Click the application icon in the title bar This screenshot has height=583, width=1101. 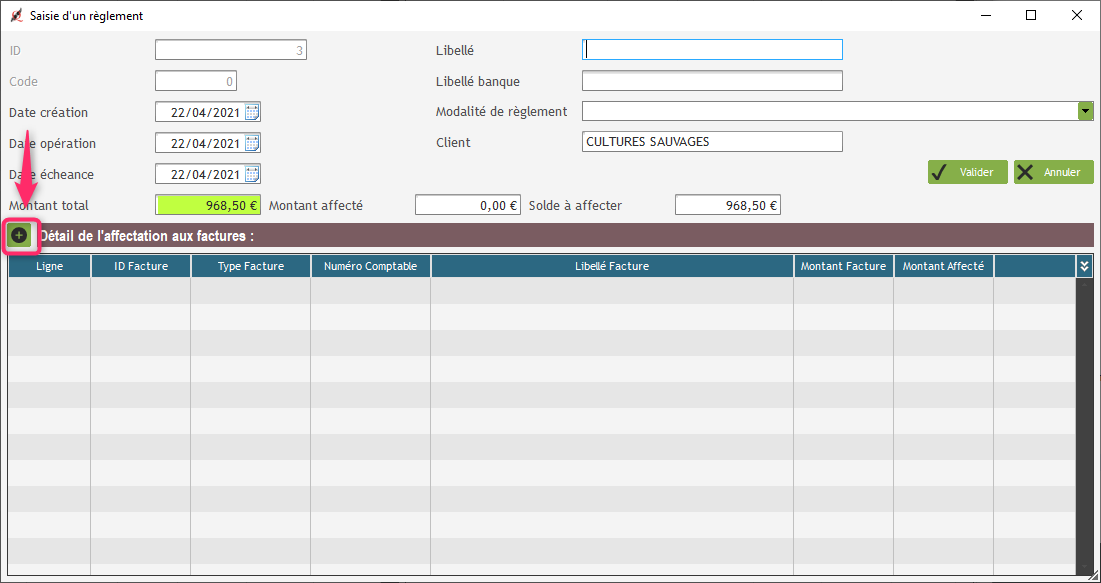(x=17, y=15)
